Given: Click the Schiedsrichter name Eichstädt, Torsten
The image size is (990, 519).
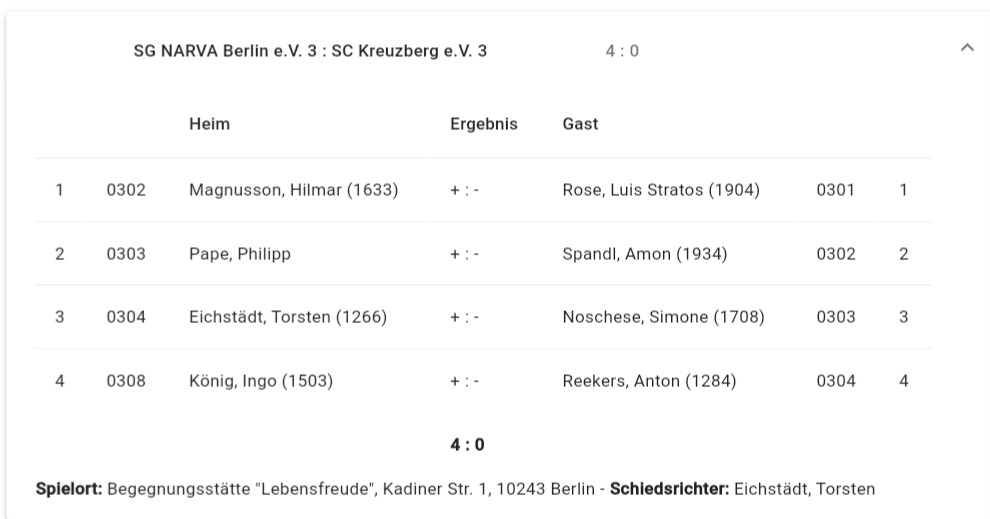Looking at the screenshot, I should [x=804, y=489].
